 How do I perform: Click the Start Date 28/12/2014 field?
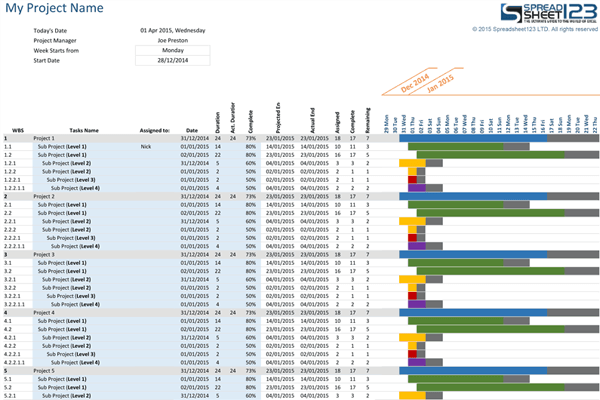coord(172,60)
